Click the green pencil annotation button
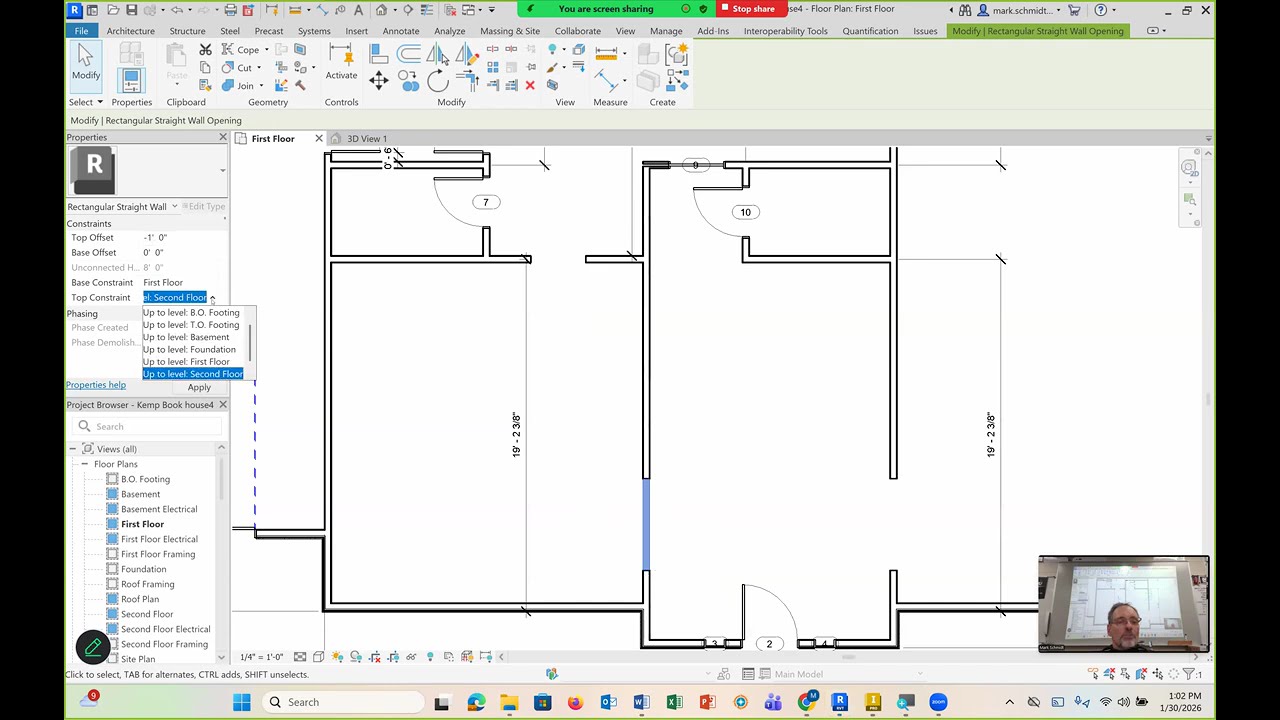This screenshot has width=1280, height=720. [x=93, y=647]
